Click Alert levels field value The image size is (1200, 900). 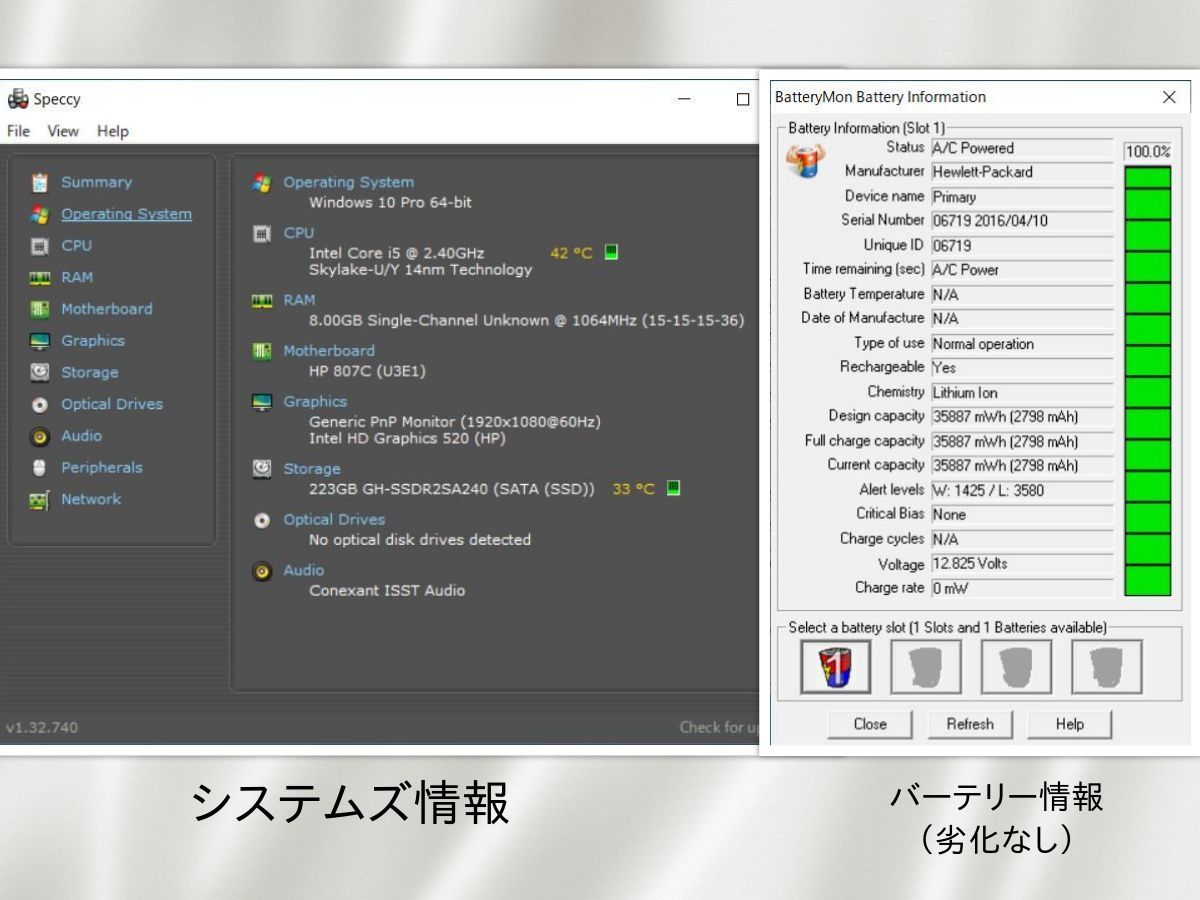1022,490
